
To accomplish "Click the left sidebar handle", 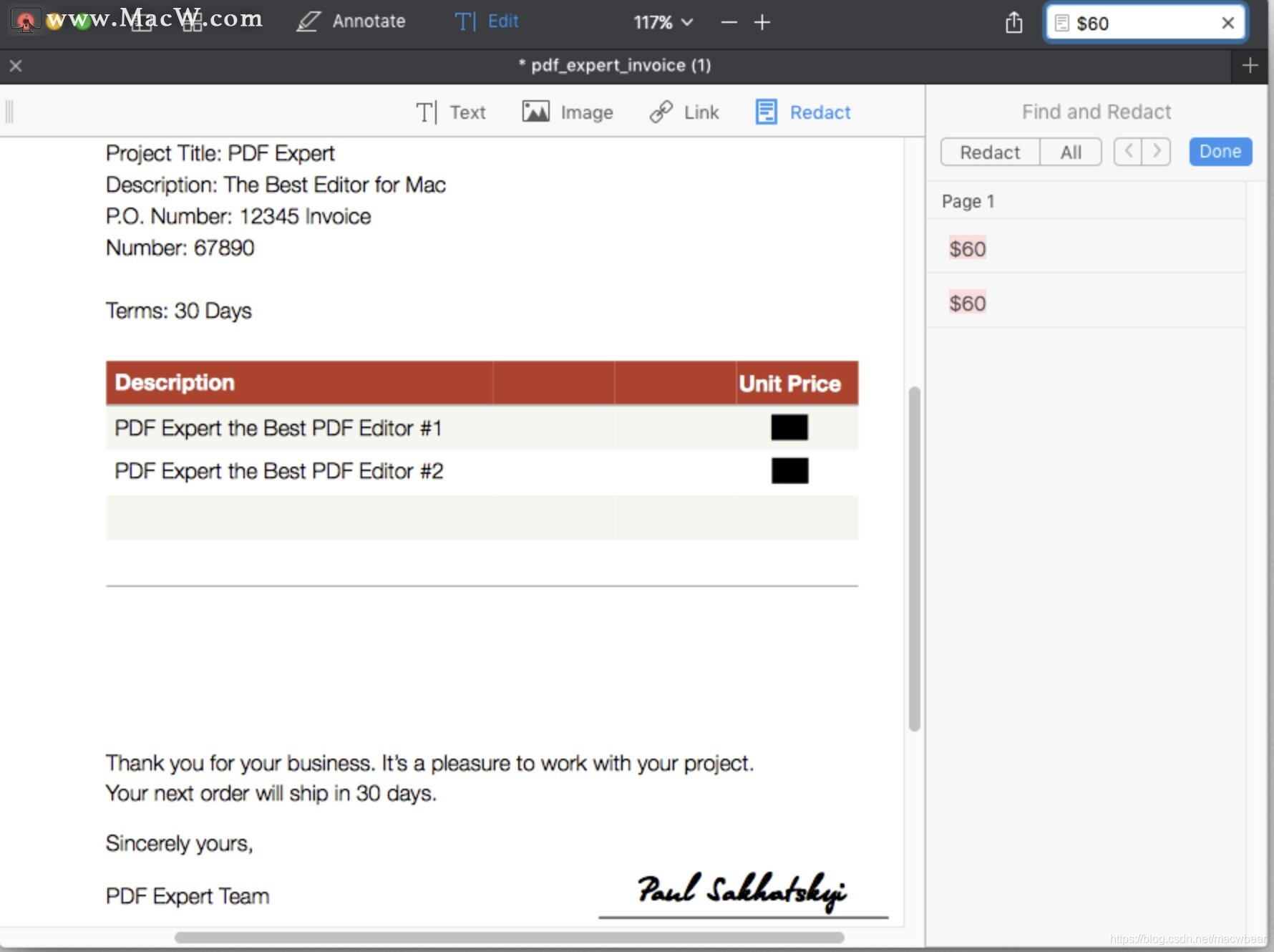I will (x=9, y=112).
